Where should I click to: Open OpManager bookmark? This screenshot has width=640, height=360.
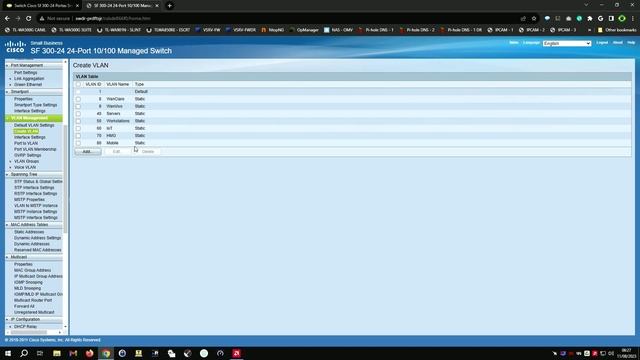pyautogui.click(x=304, y=30)
